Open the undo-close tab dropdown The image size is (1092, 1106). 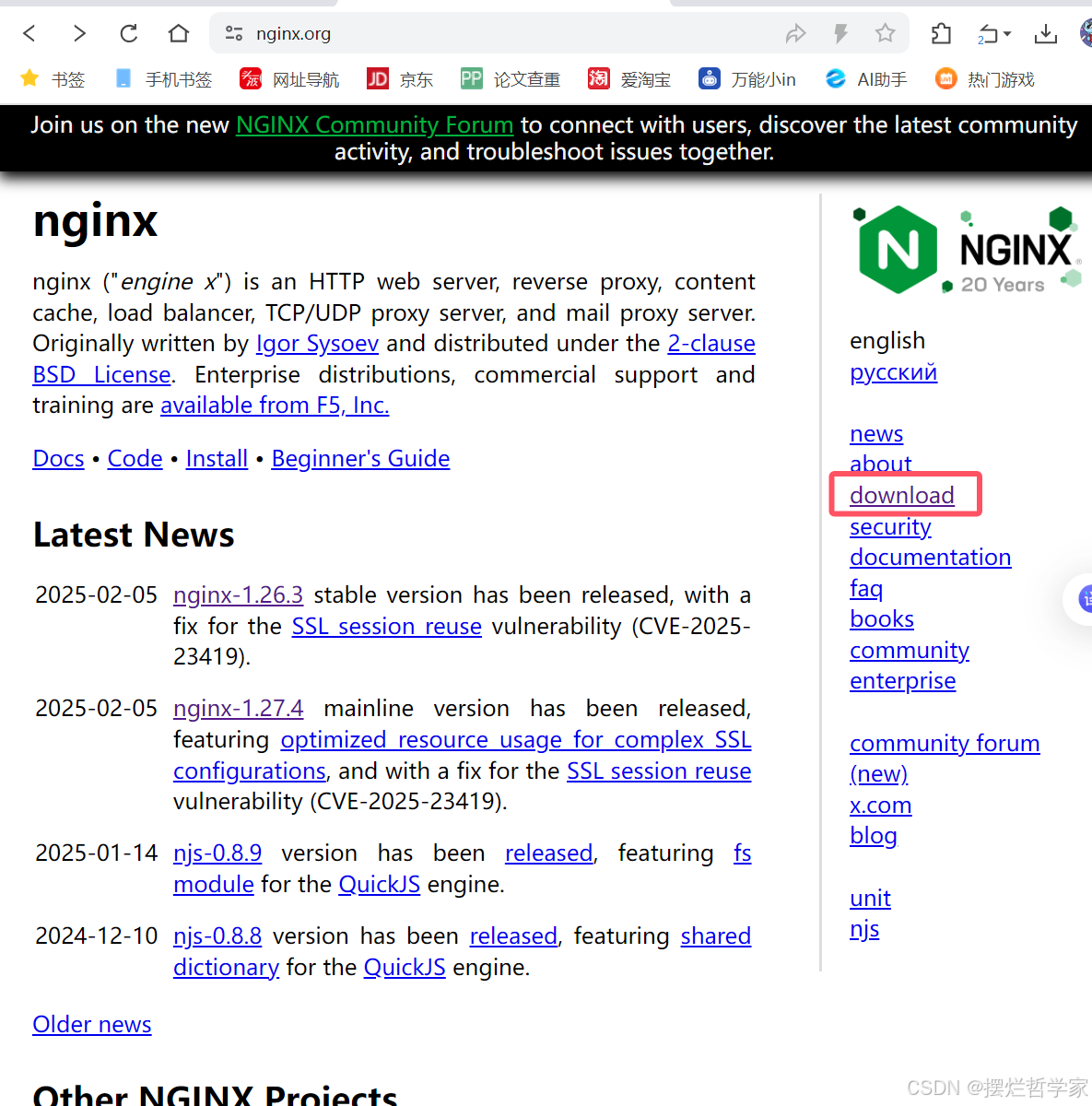pos(994,34)
